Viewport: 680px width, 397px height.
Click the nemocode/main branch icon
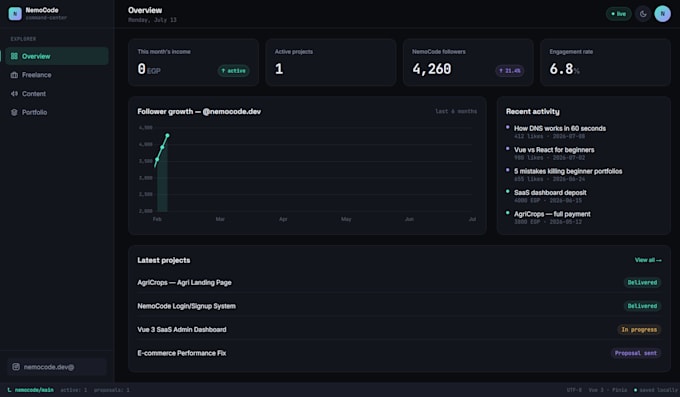(10, 390)
